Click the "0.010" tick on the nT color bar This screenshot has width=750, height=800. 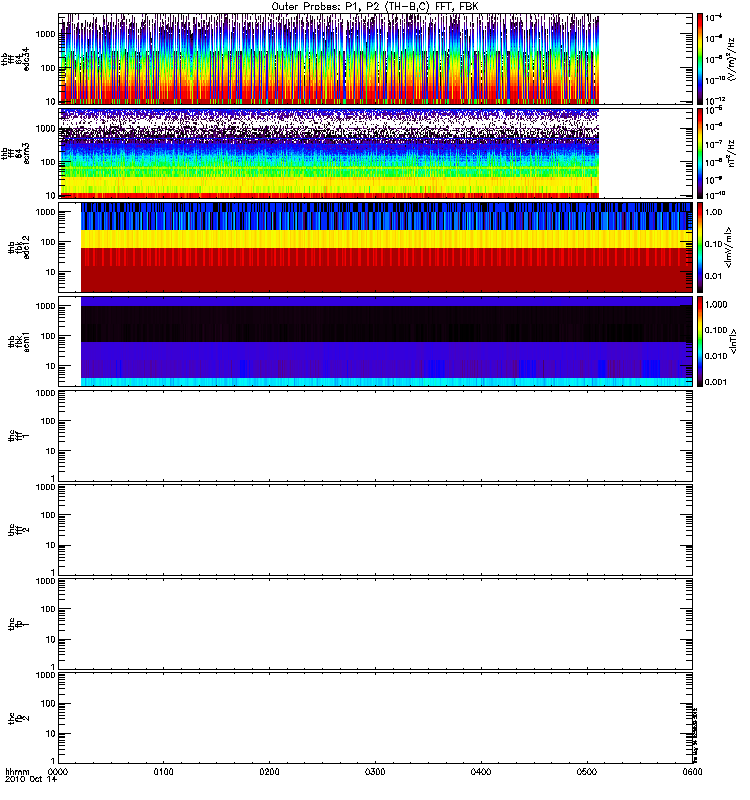(x=716, y=356)
